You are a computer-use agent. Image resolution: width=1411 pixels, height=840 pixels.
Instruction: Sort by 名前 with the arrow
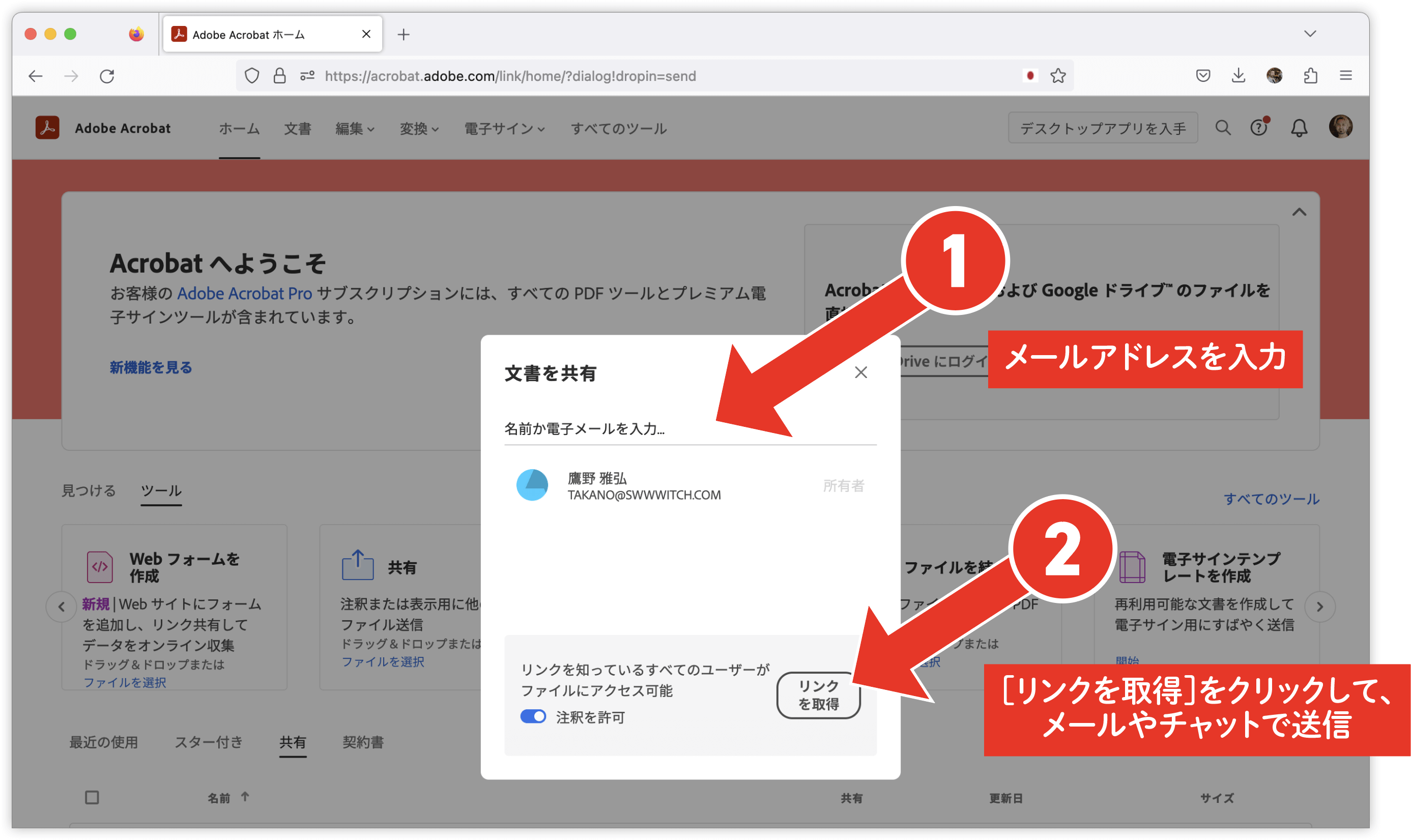click(x=245, y=797)
